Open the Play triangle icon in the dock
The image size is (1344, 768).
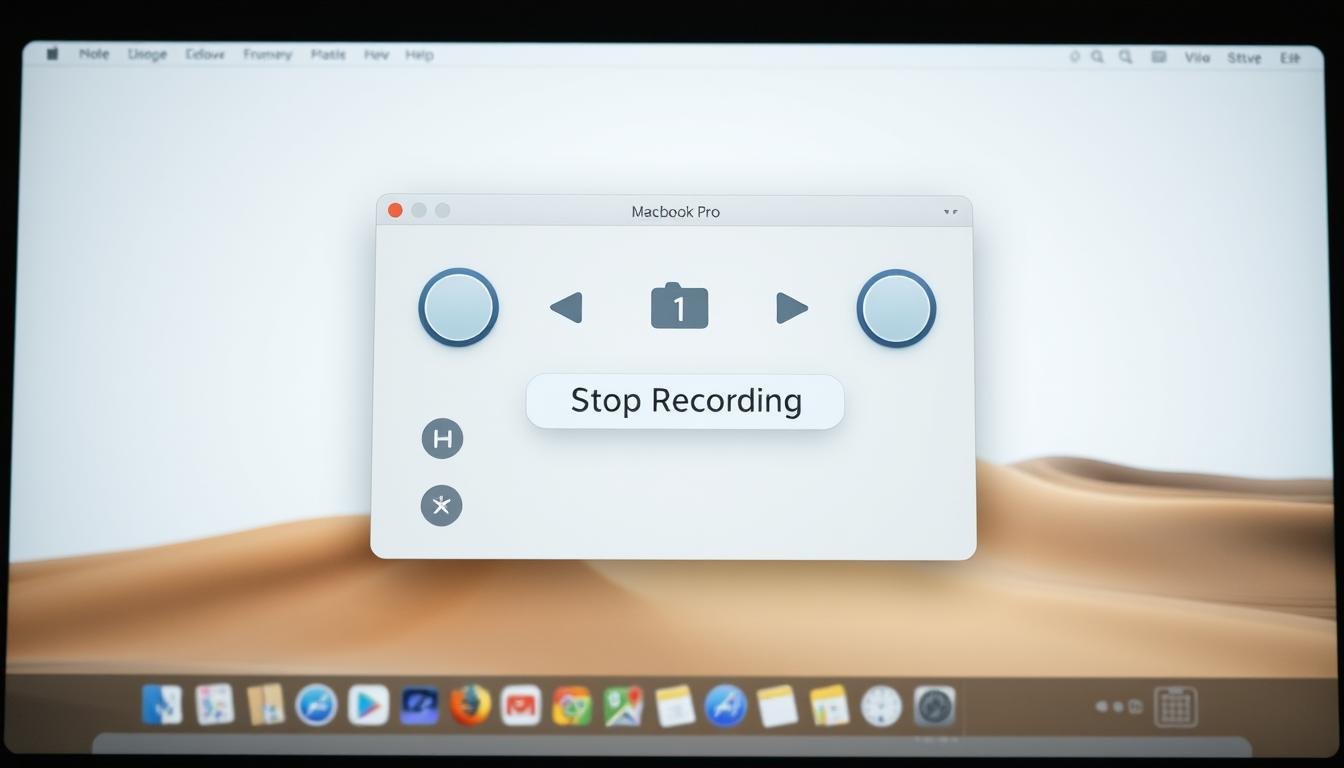pos(368,705)
